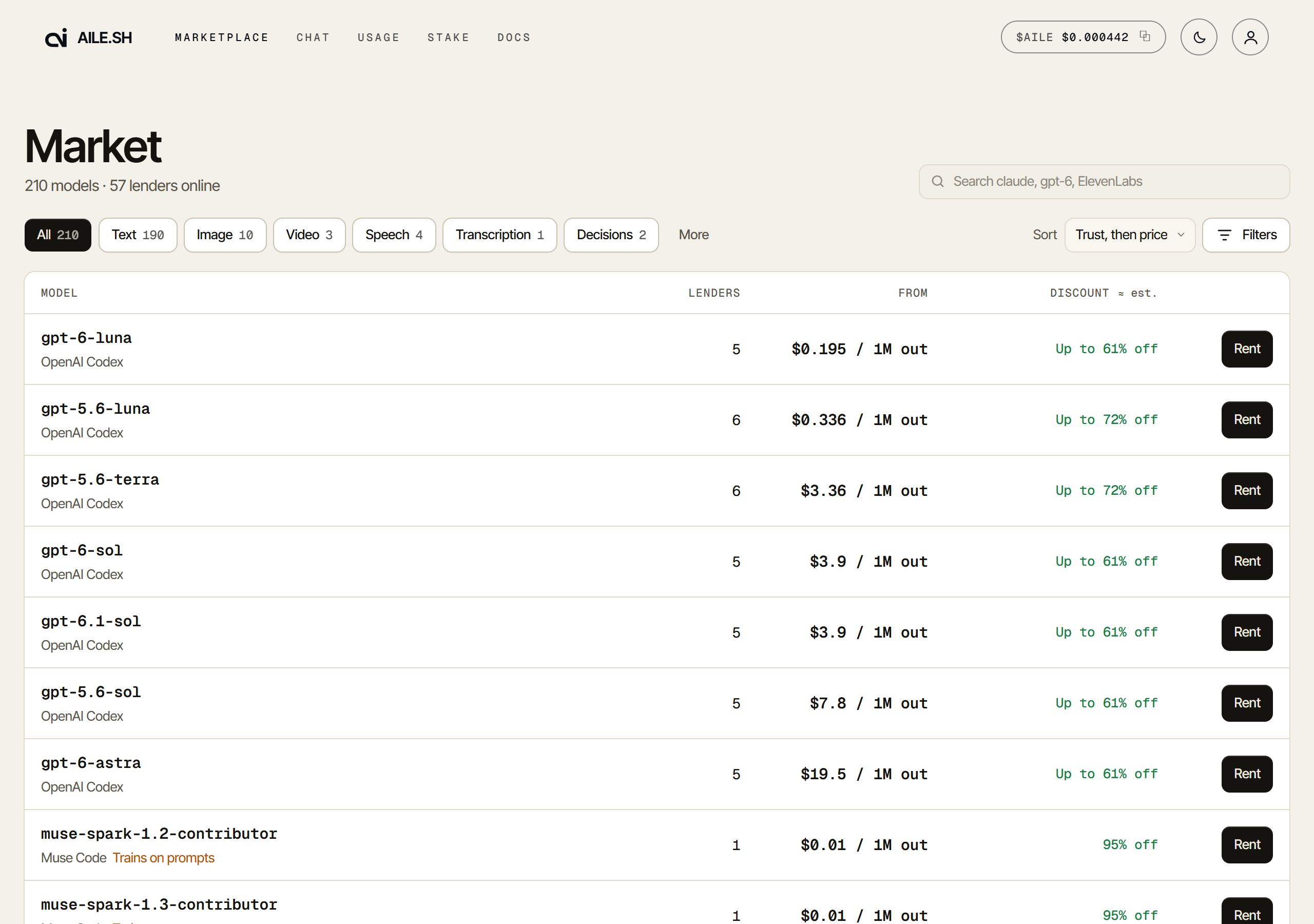Select the All 210 category filter
This screenshot has width=1314, height=924.
58,235
